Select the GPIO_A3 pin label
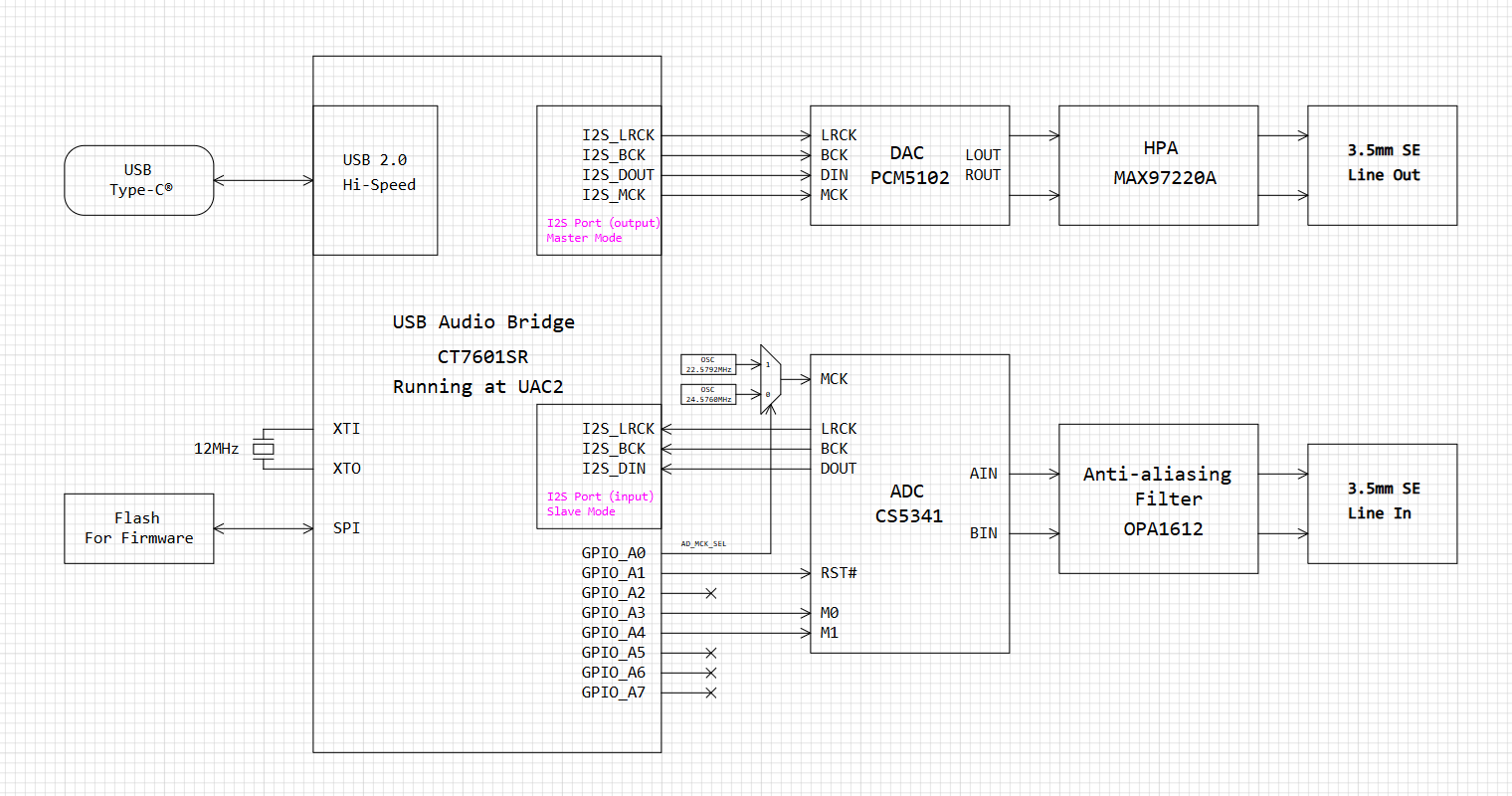 coord(614,613)
